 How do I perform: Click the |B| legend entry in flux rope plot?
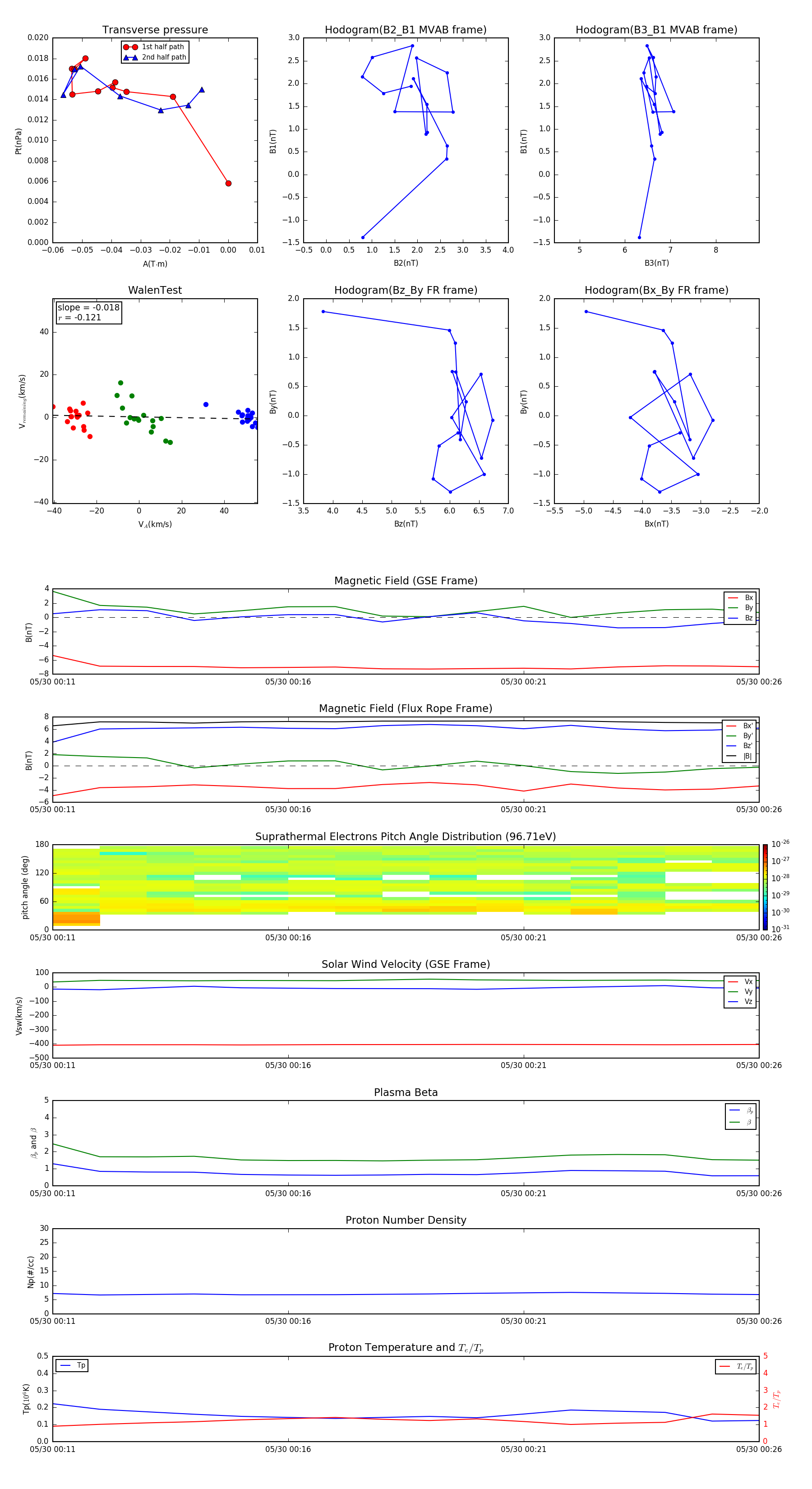click(739, 756)
